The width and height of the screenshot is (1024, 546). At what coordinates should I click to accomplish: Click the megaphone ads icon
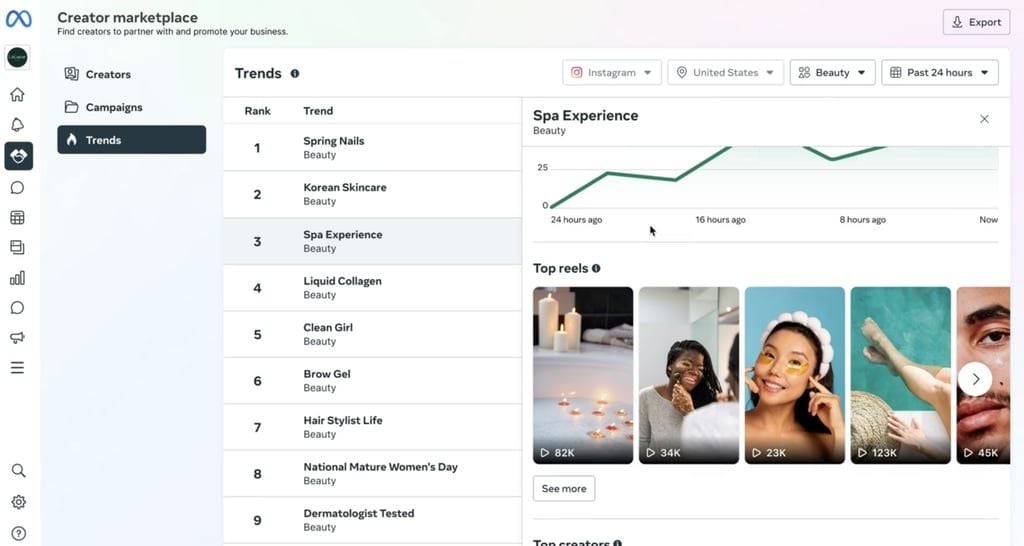pyautogui.click(x=18, y=338)
